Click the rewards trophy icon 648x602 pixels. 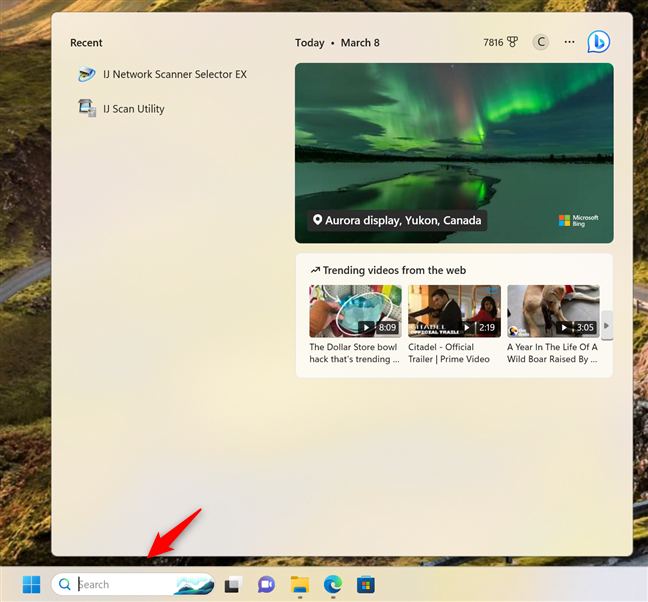[512, 42]
